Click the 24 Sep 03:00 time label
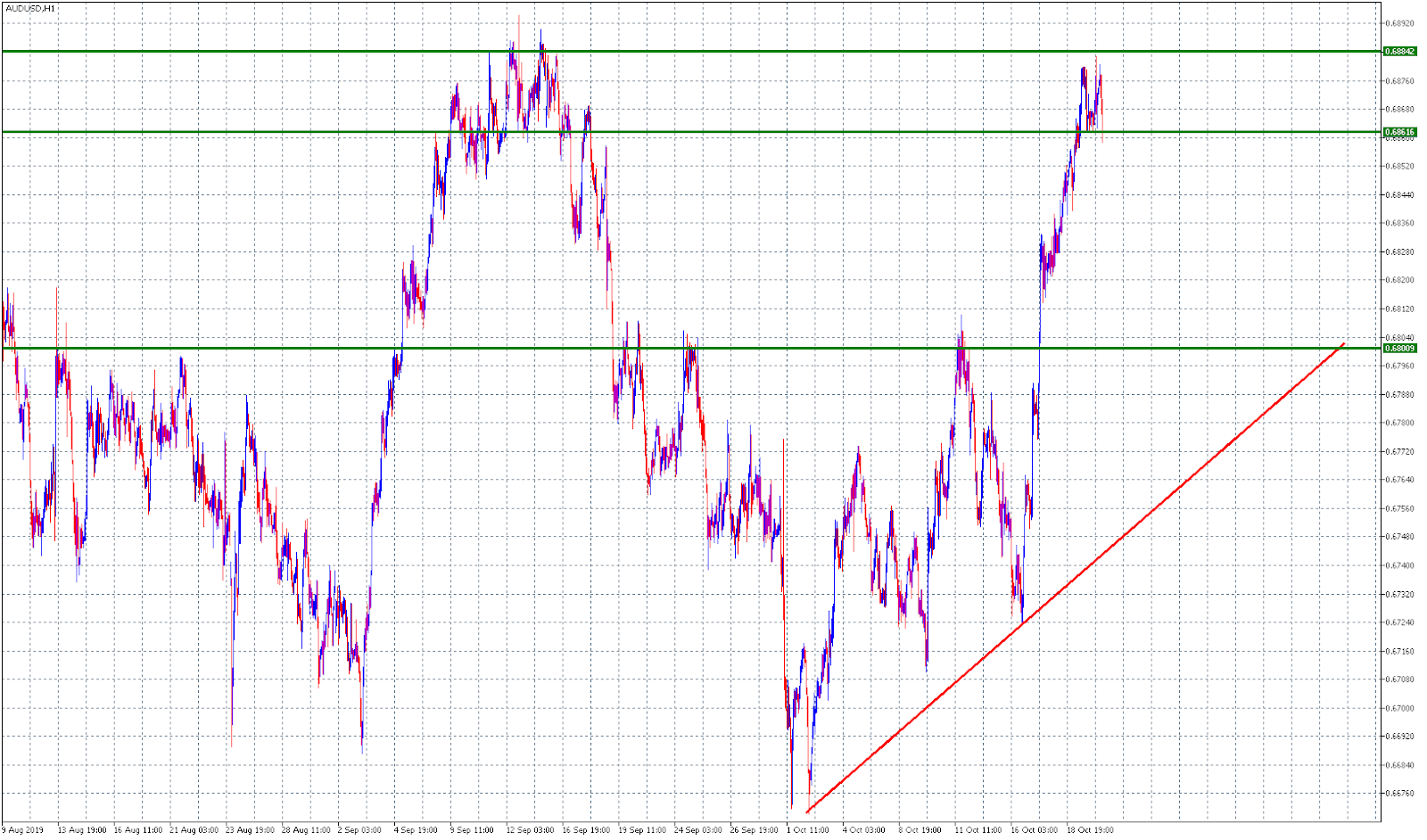The width and height of the screenshot is (1427, 840). (x=698, y=830)
